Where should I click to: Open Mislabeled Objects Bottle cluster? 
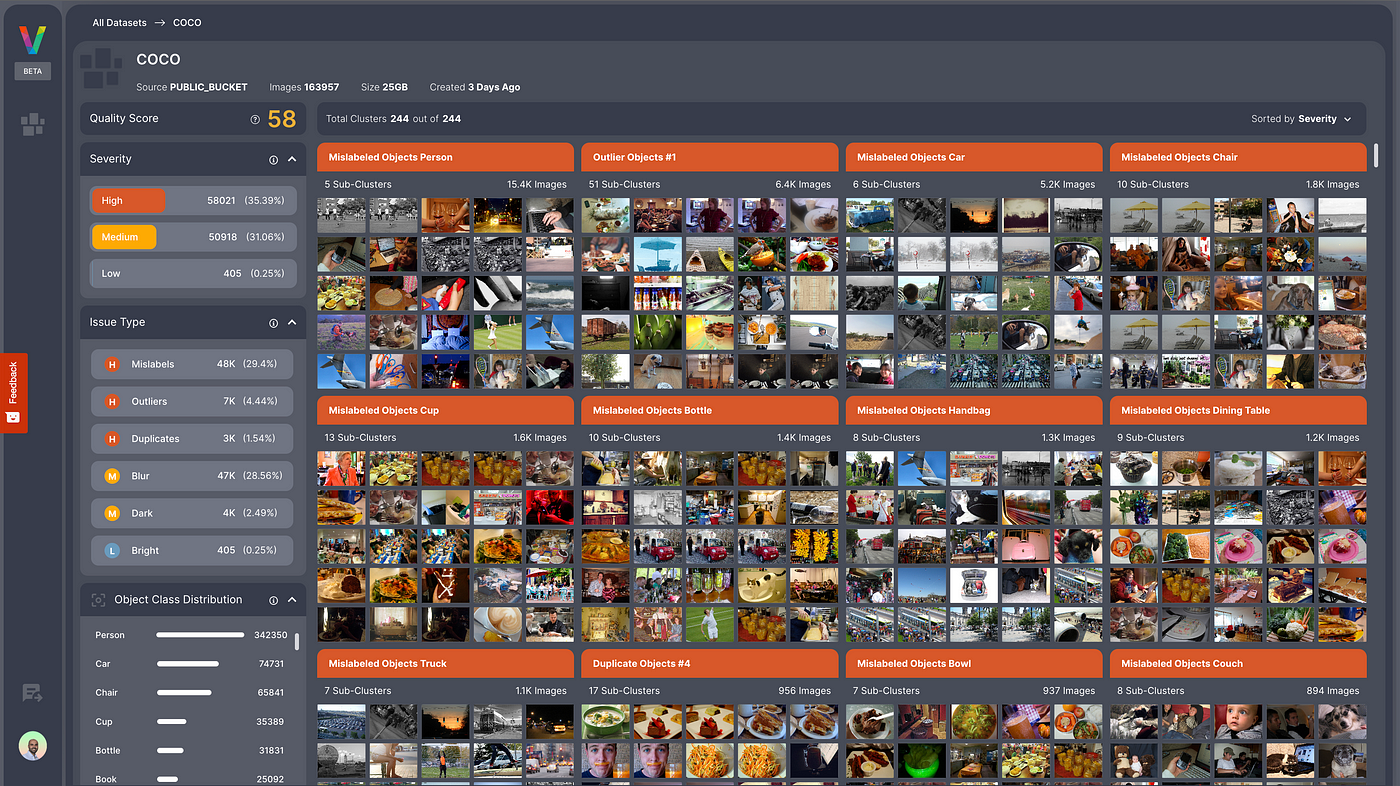[x=709, y=410]
